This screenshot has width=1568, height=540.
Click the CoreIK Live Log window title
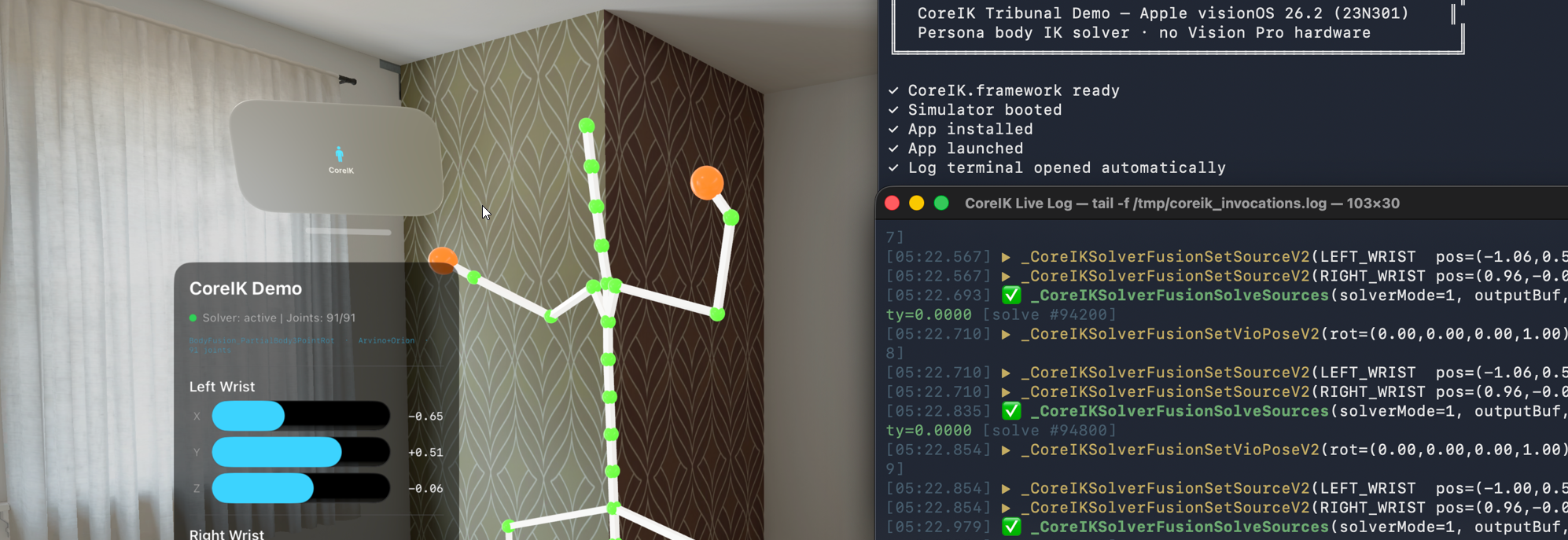click(x=1182, y=204)
